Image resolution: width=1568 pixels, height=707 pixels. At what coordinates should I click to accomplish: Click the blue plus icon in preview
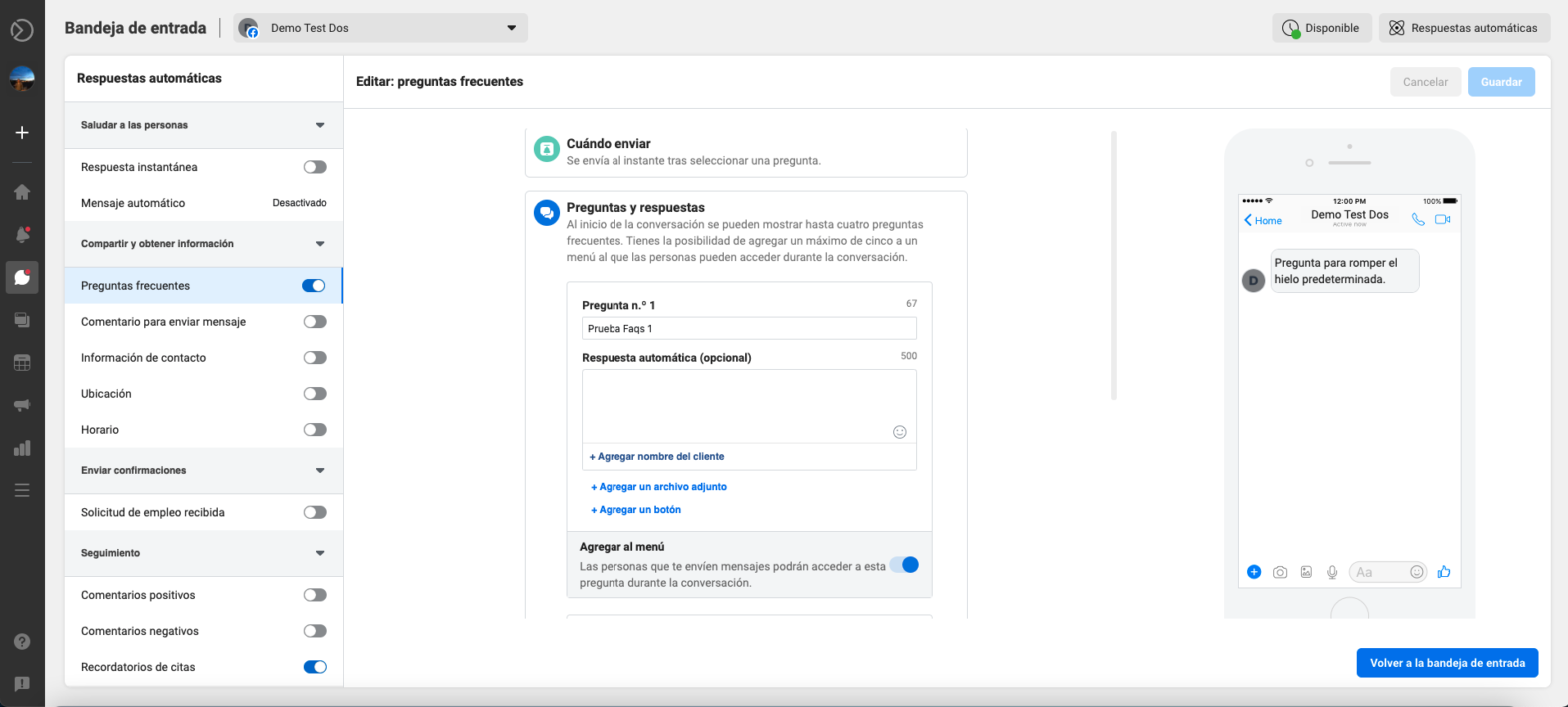tap(1254, 572)
